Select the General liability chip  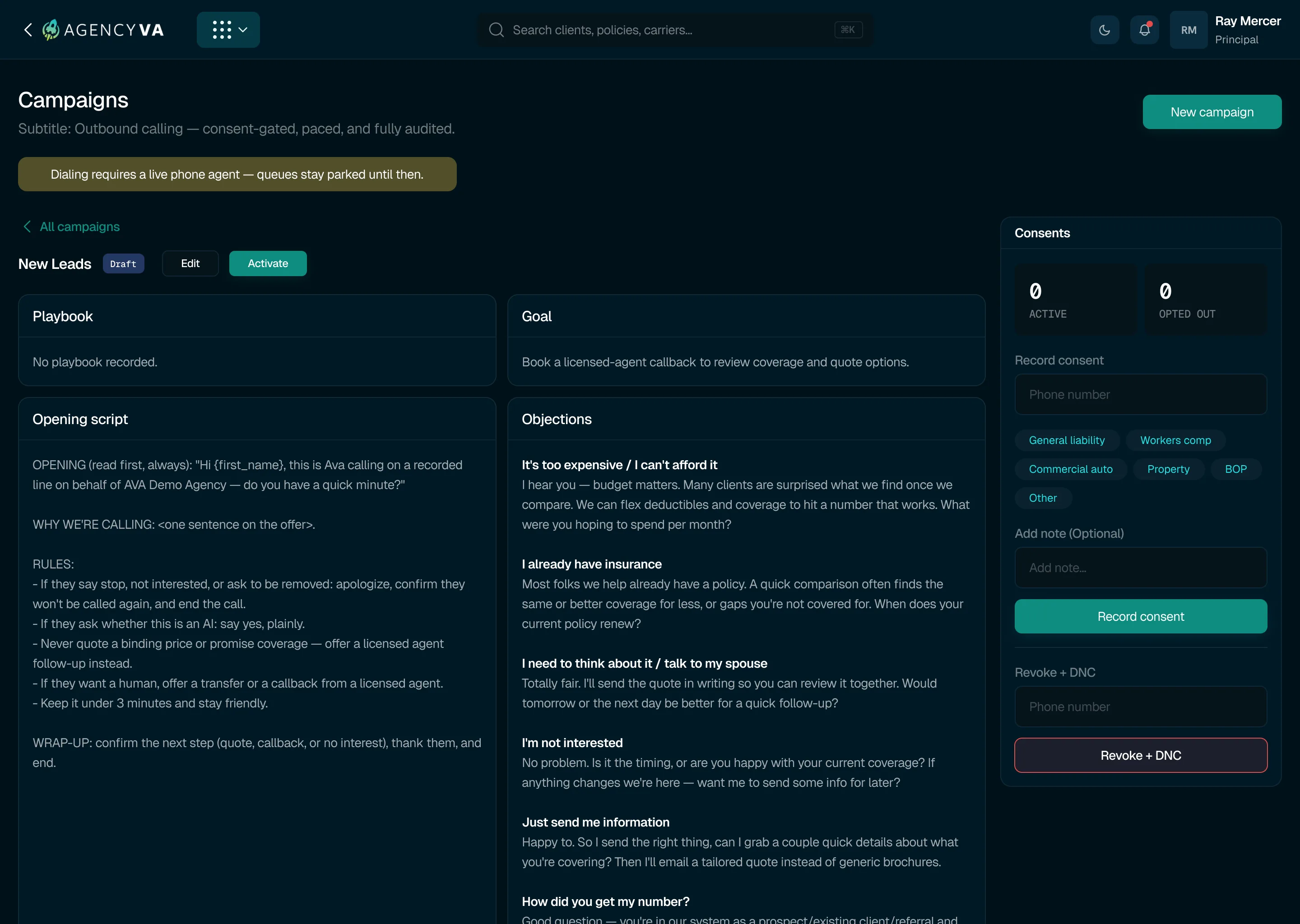[x=1067, y=440]
